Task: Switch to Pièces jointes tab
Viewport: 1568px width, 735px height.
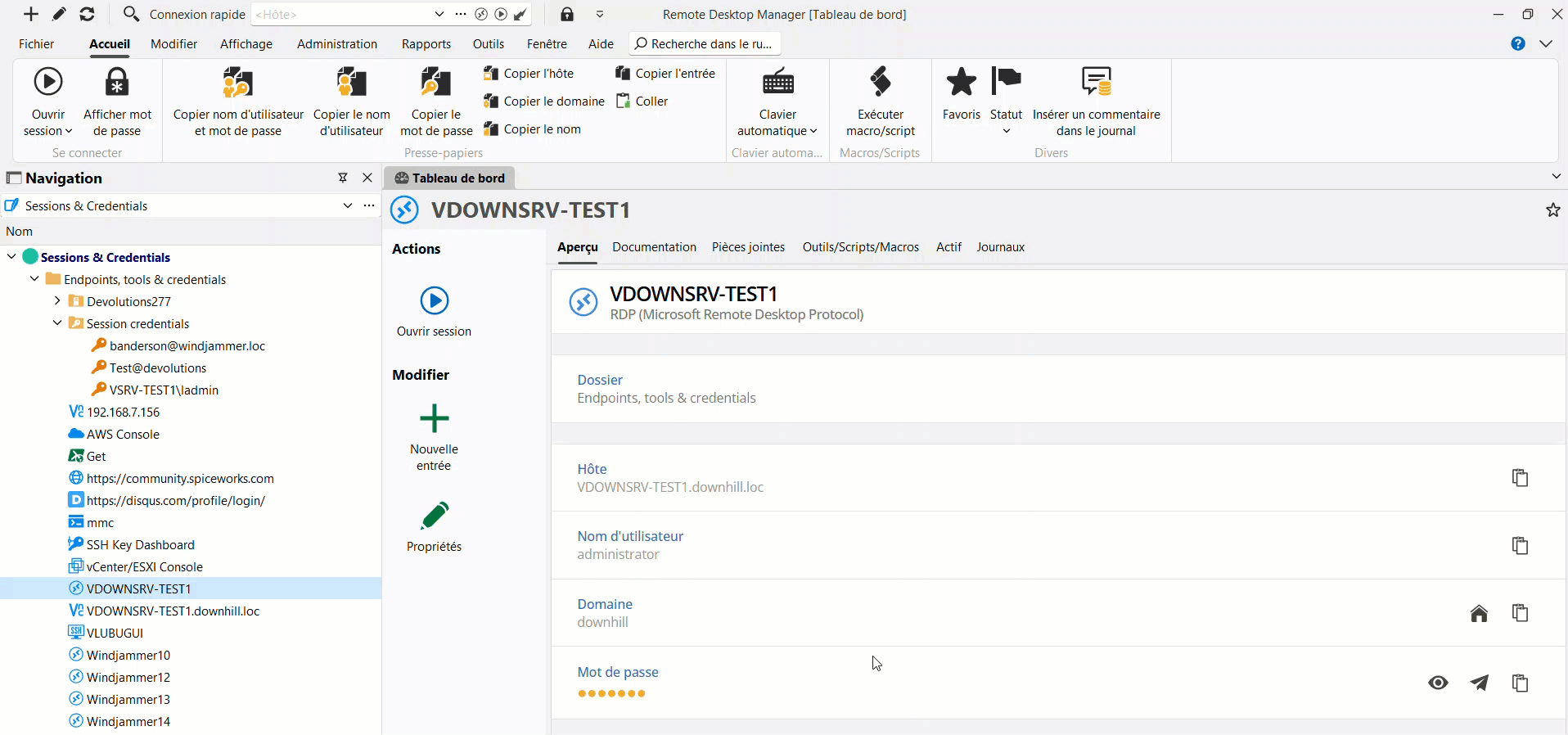Action: tap(748, 247)
